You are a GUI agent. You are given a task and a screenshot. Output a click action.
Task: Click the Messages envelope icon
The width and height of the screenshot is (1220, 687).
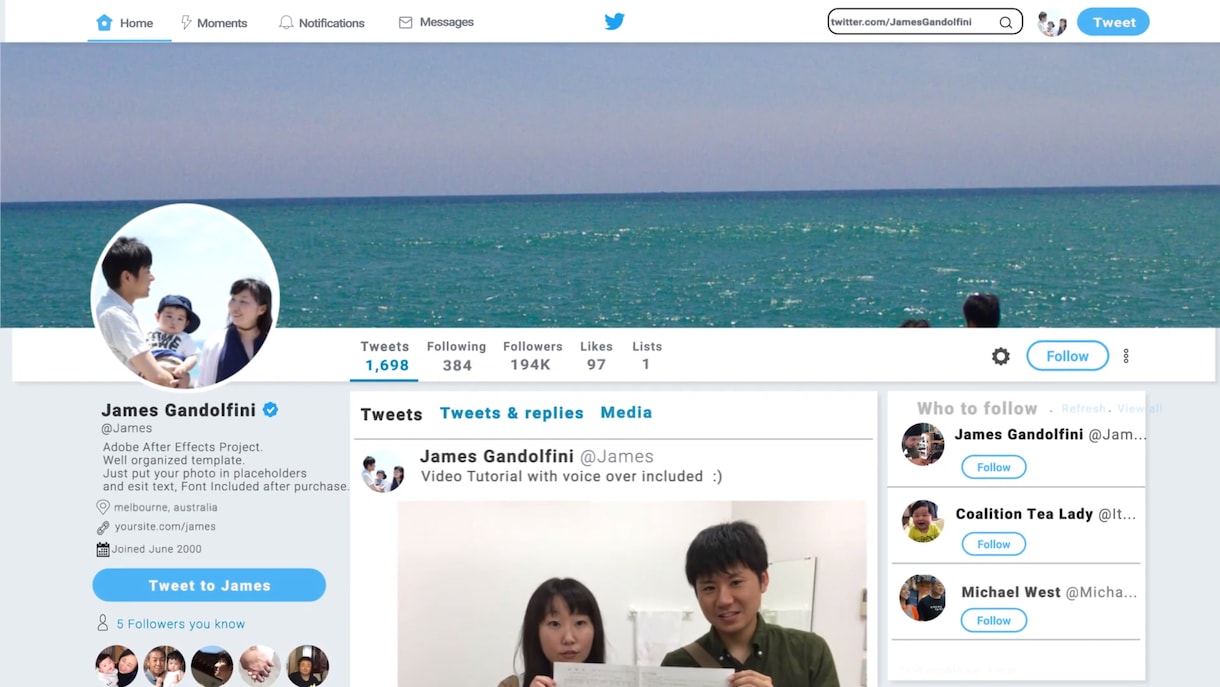405,22
